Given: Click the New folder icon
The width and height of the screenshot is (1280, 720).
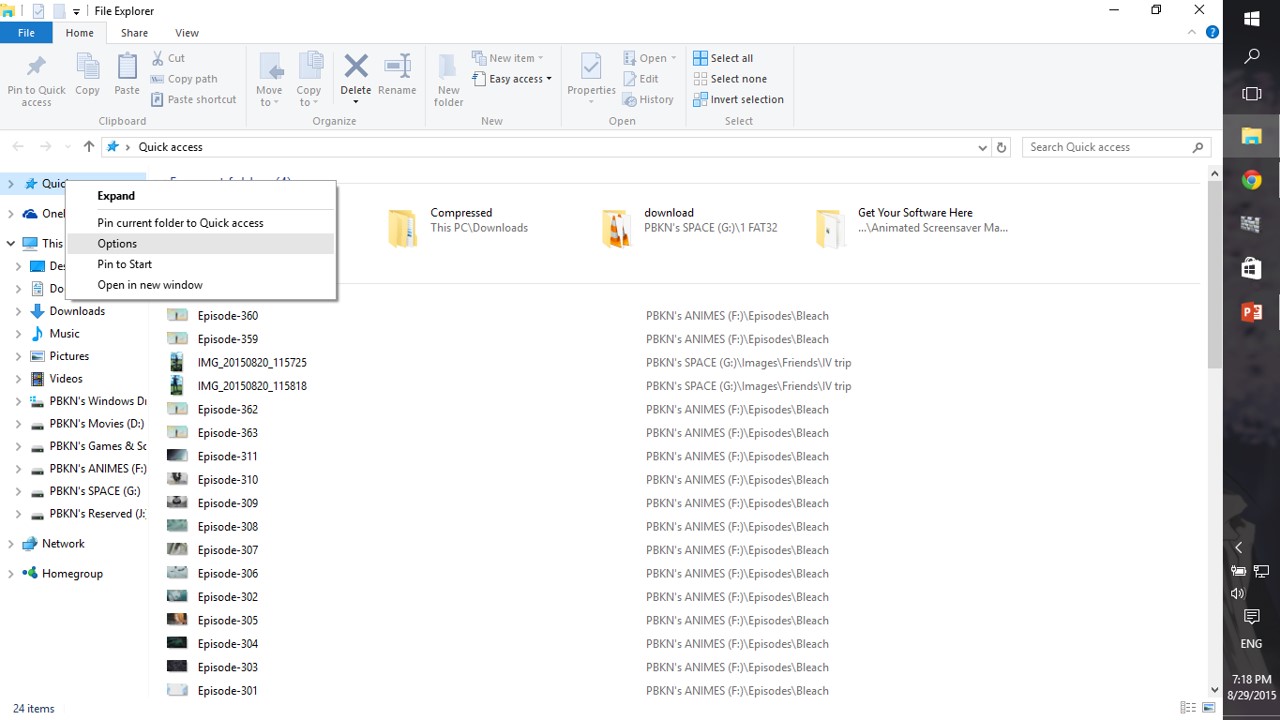Looking at the screenshot, I should tap(448, 68).
